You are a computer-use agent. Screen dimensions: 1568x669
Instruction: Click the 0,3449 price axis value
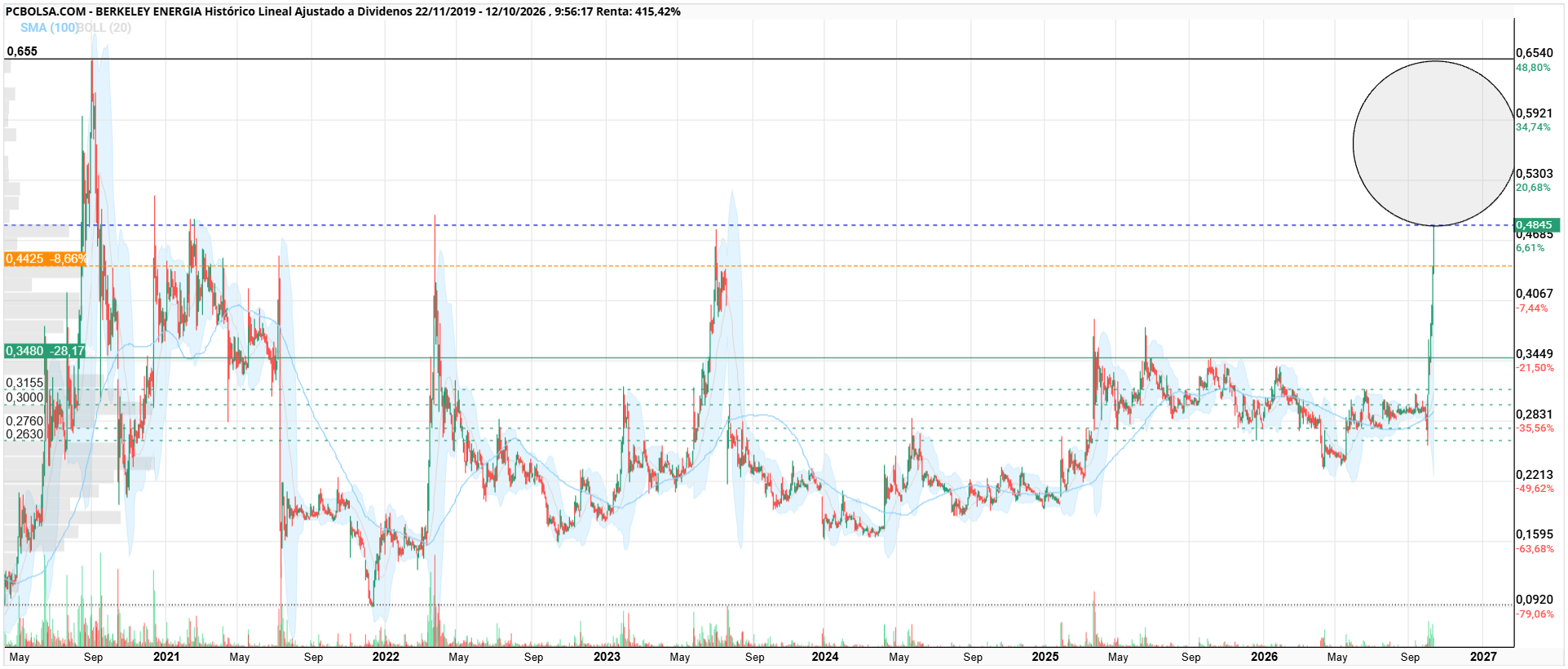coord(1535,354)
